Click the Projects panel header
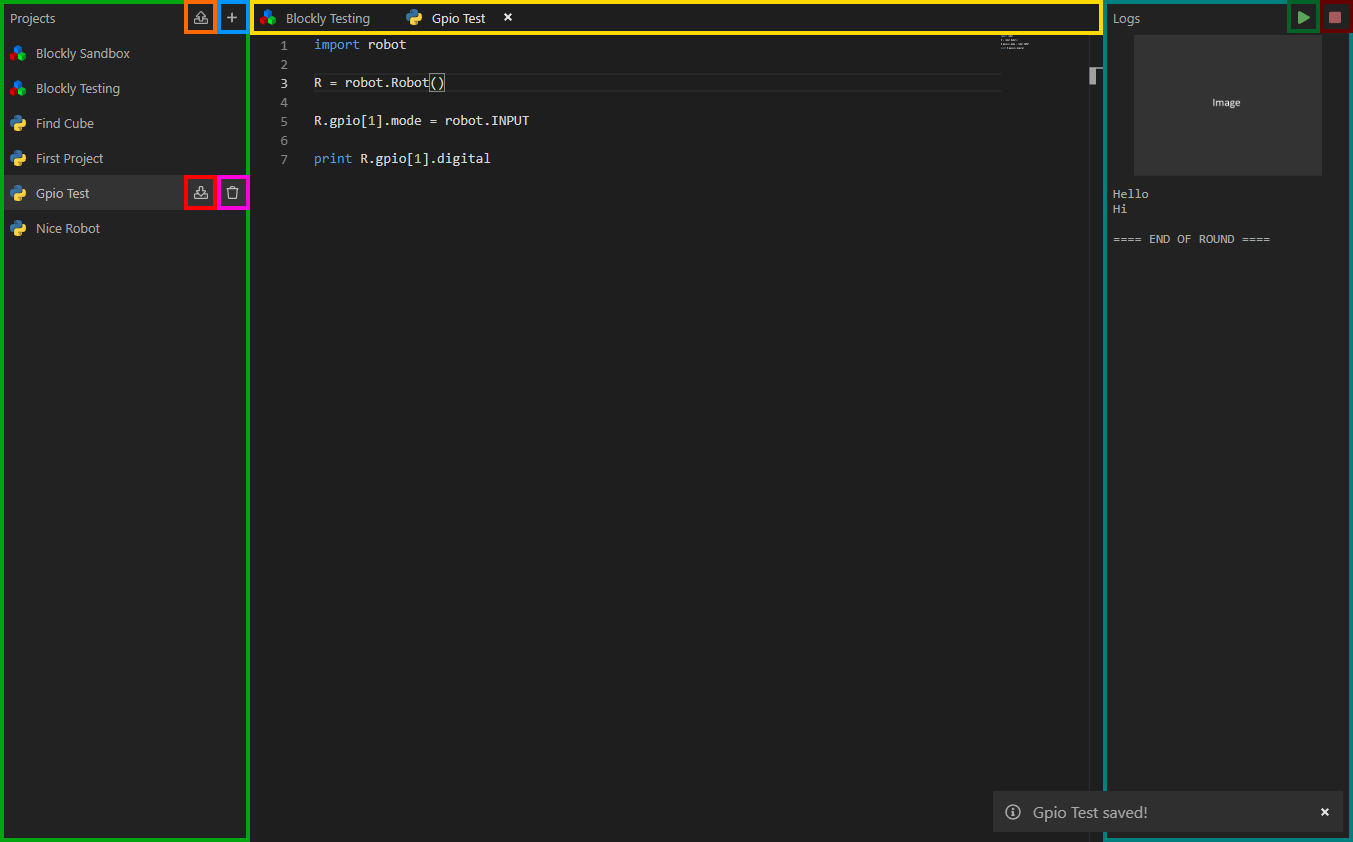This screenshot has width=1353, height=842. pos(33,17)
